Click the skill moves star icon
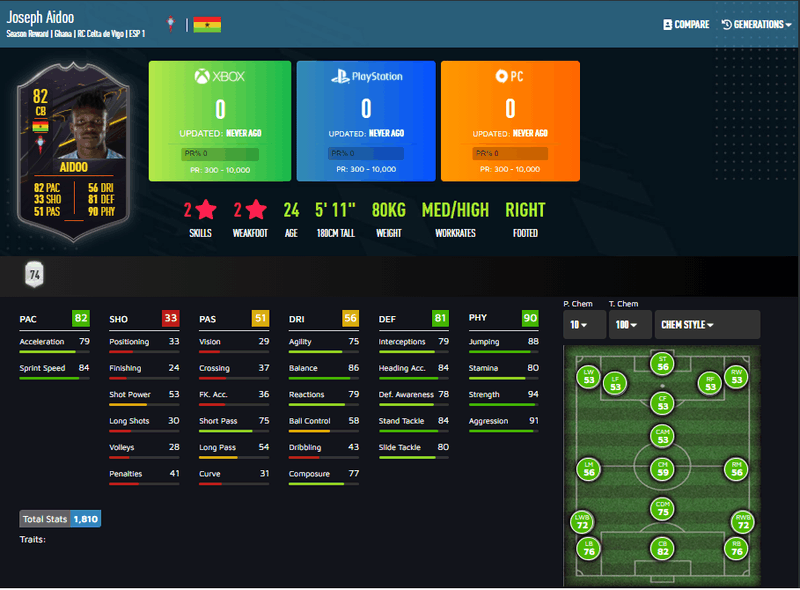 click(206, 210)
